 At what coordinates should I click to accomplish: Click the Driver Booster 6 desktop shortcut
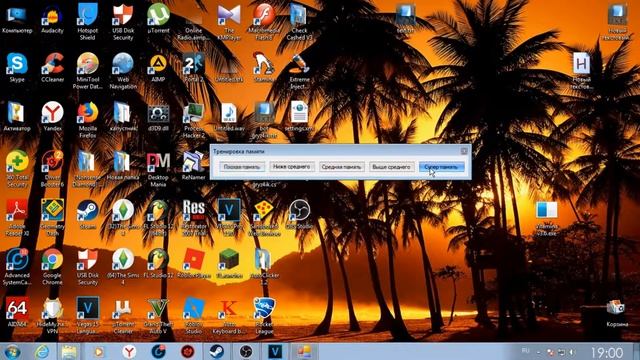coord(52,169)
